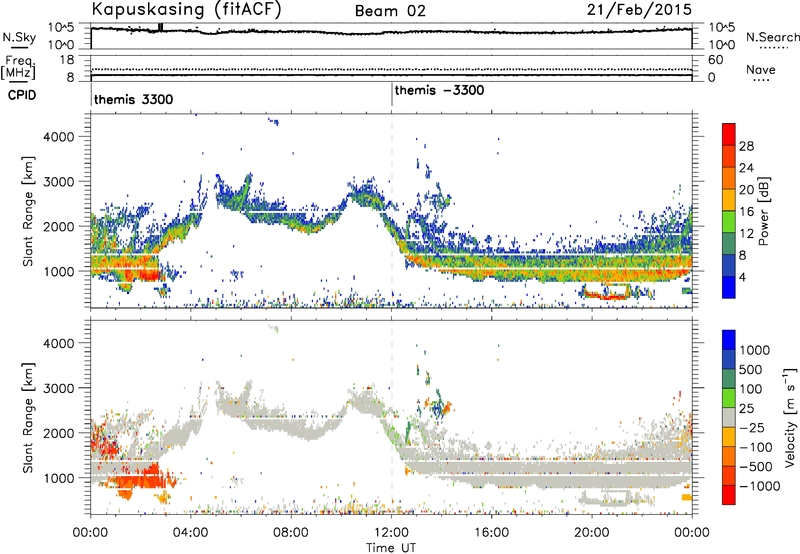The height and width of the screenshot is (554, 800).
Task: Pick the blue top segment of Velocity colorbar
Action: [x=729, y=340]
